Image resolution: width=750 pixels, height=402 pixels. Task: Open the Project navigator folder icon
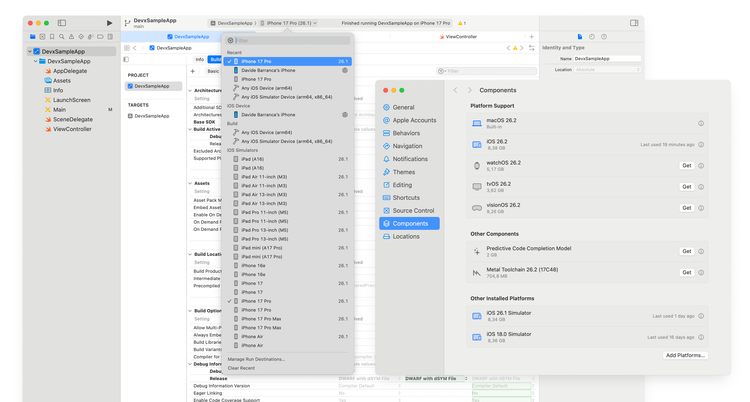point(33,36)
